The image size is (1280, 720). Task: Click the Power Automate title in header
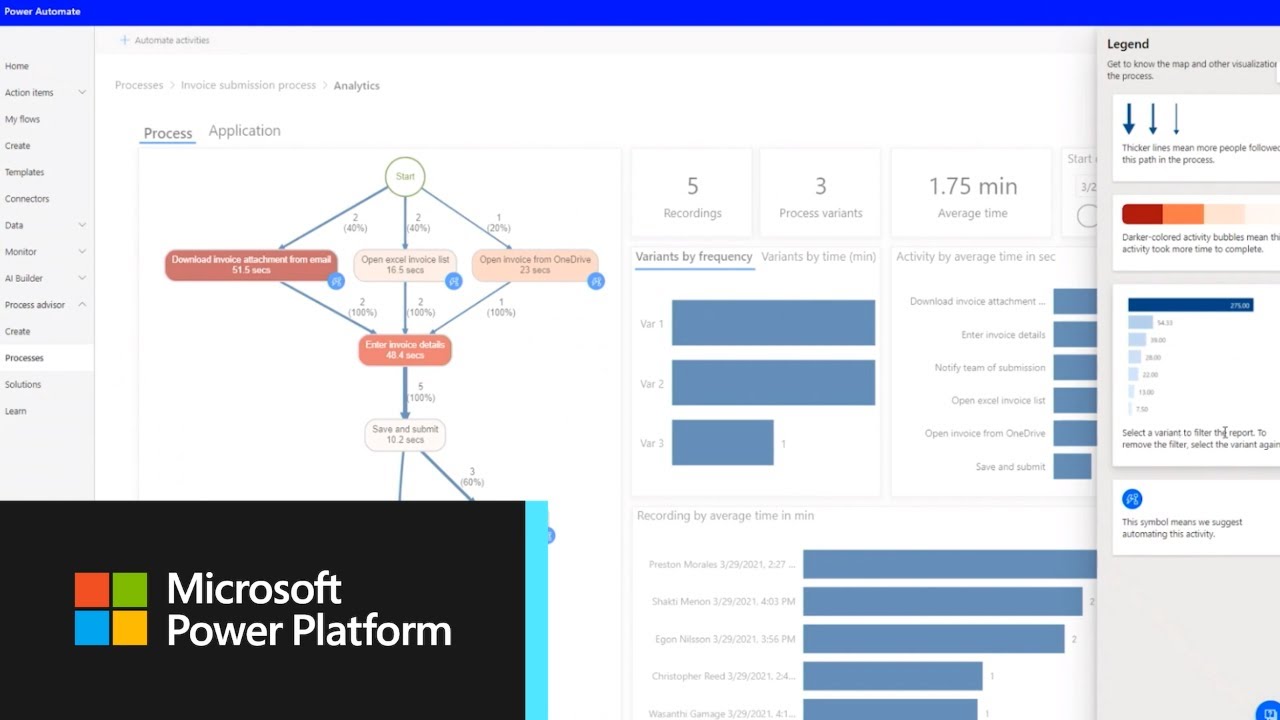tap(42, 12)
